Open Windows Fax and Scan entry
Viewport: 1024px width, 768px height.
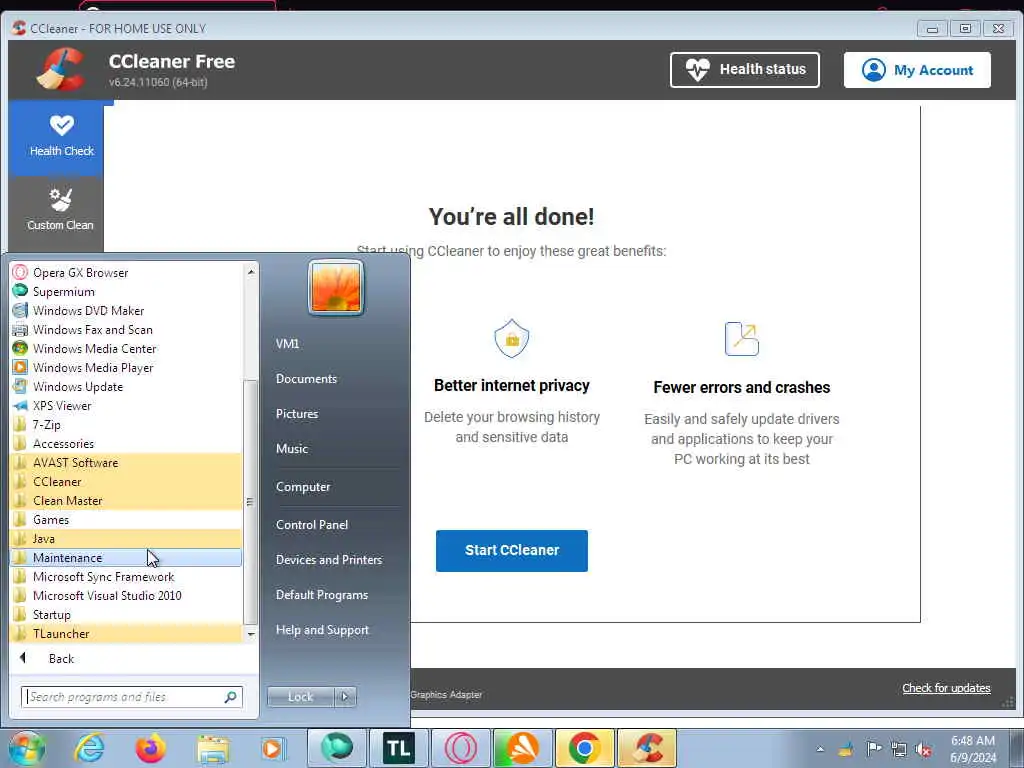126,329
